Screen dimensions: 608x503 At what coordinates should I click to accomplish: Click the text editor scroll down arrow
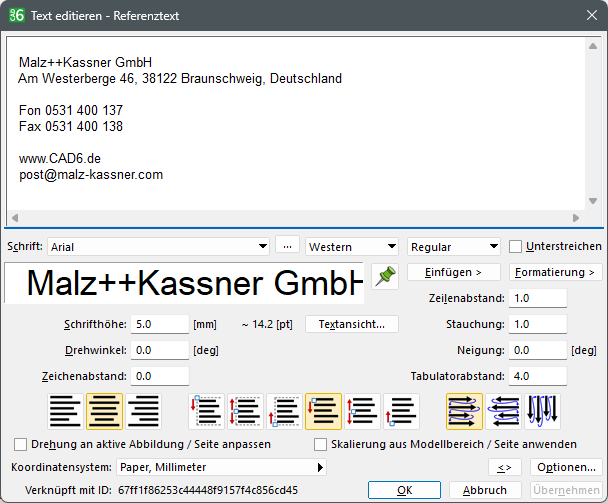coord(593,201)
